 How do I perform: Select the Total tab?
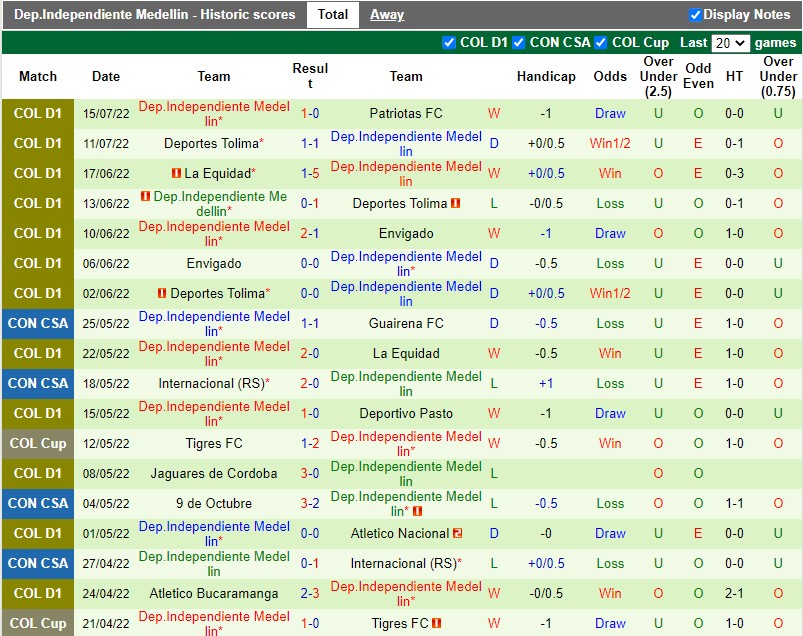tap(333, 14)
